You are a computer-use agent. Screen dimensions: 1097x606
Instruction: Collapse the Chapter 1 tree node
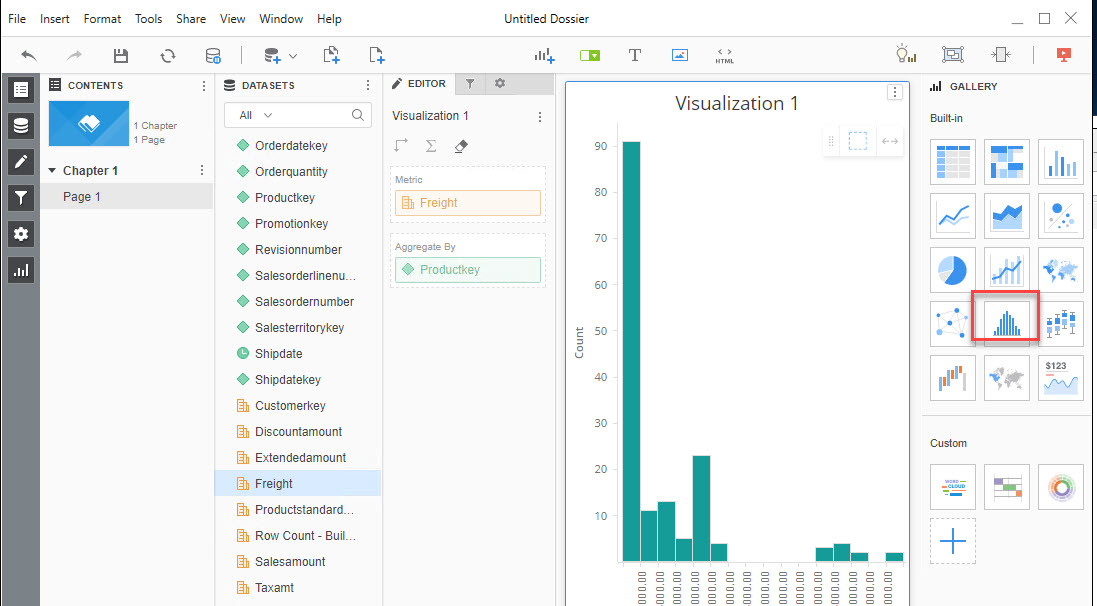tap(52, 171)
